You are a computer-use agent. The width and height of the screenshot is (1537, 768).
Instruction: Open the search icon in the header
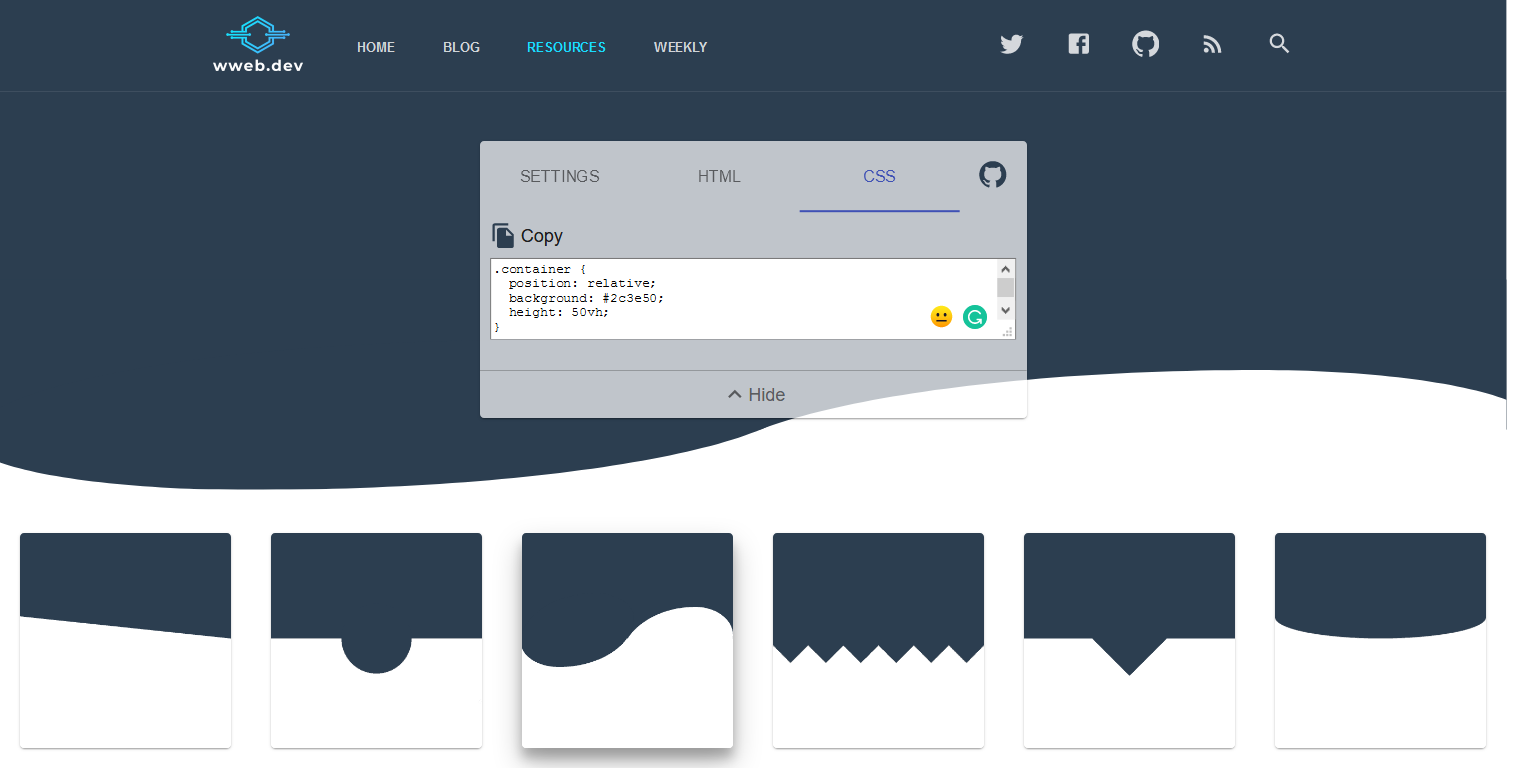coord(1279,44)
